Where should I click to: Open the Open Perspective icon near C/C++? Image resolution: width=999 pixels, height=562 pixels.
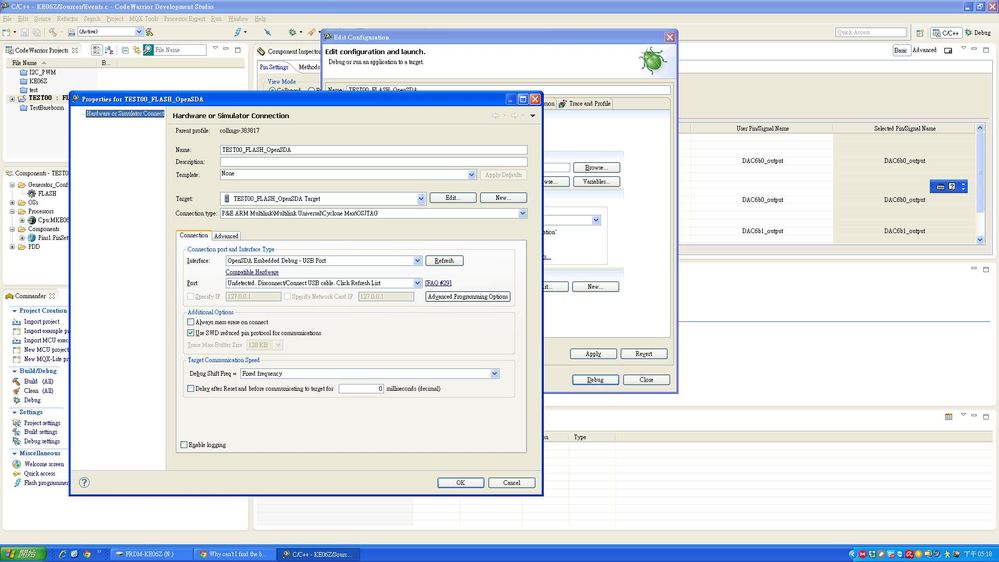click(x=920, y=32)
